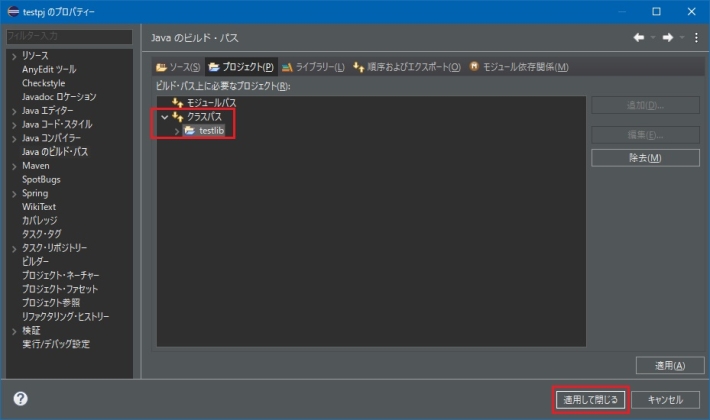Click the クラスパス entry icon
Image resolution: width=710 pixels, height=420 pixels.
coord(178,117)
